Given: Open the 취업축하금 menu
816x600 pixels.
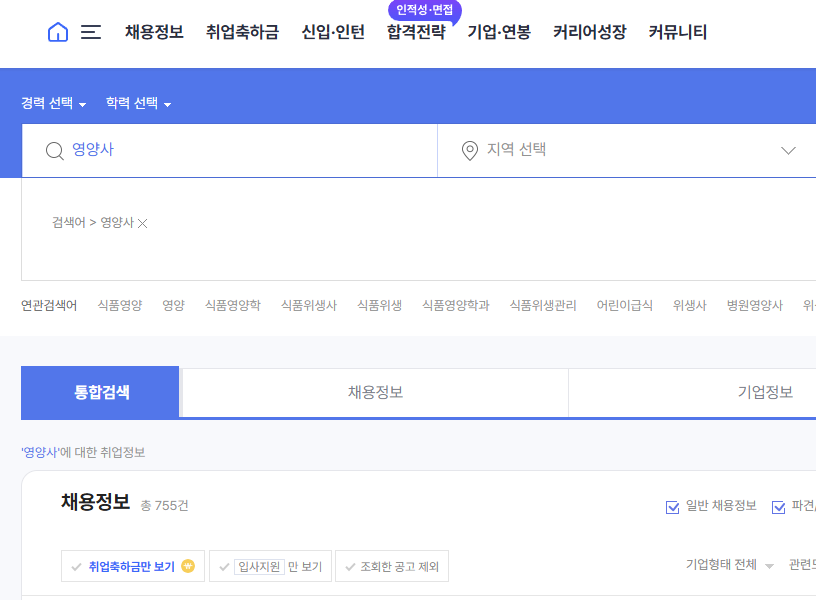Looking at the screenshot, I should (243, 32).
